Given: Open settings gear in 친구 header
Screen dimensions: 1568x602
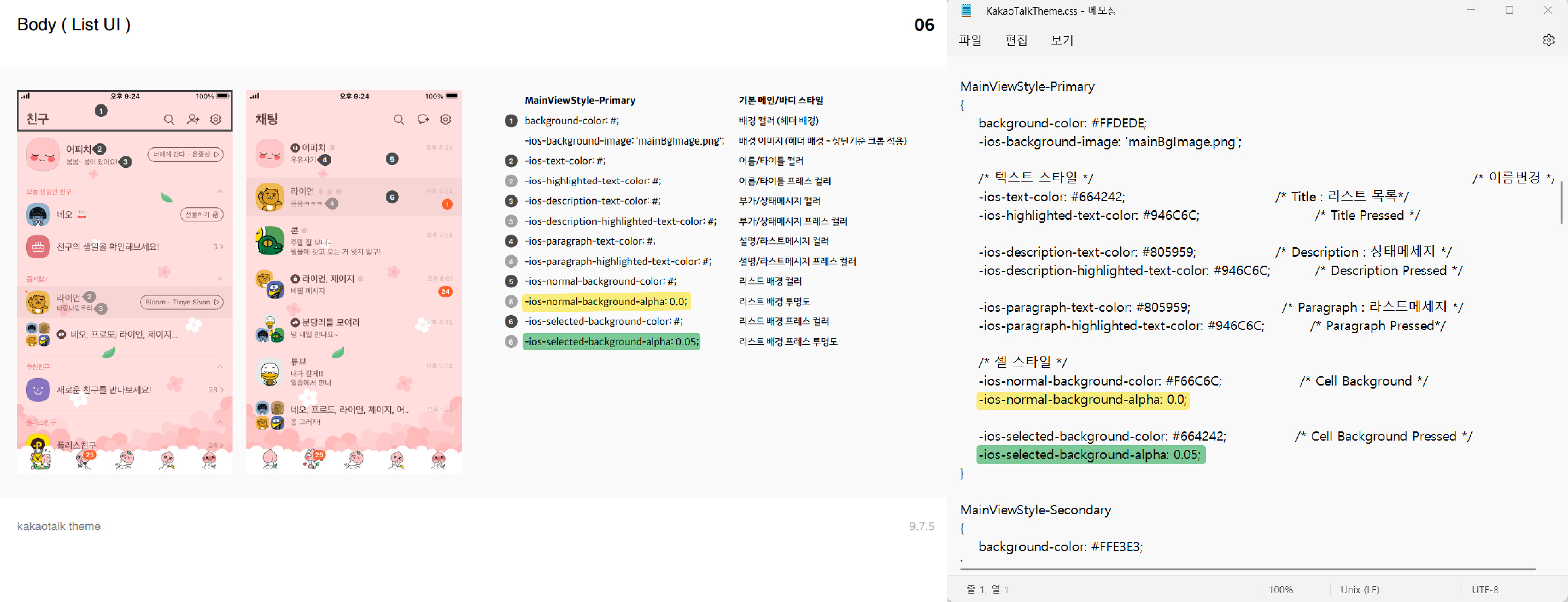Looking at the screenshot, I should (215, 120).
